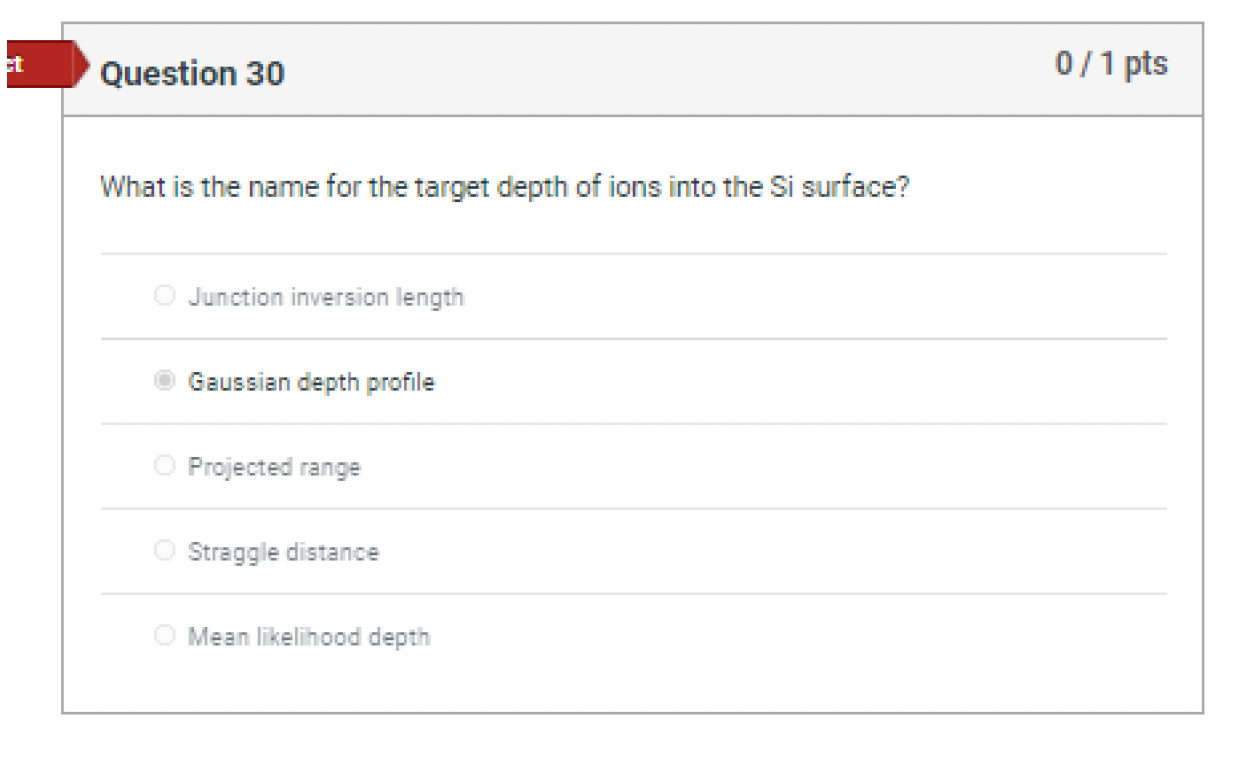Viewport: 1258px width, 770px height.
Task: Pick the Straggle distance radio button
Action: point(165,551)
